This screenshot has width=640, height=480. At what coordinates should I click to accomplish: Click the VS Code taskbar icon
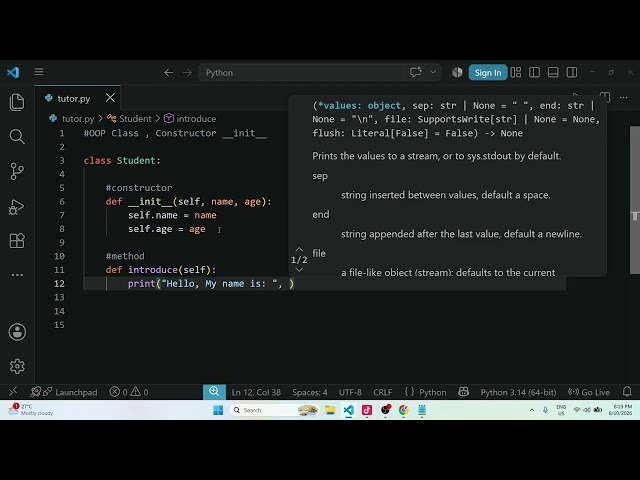tap(349, 410)
